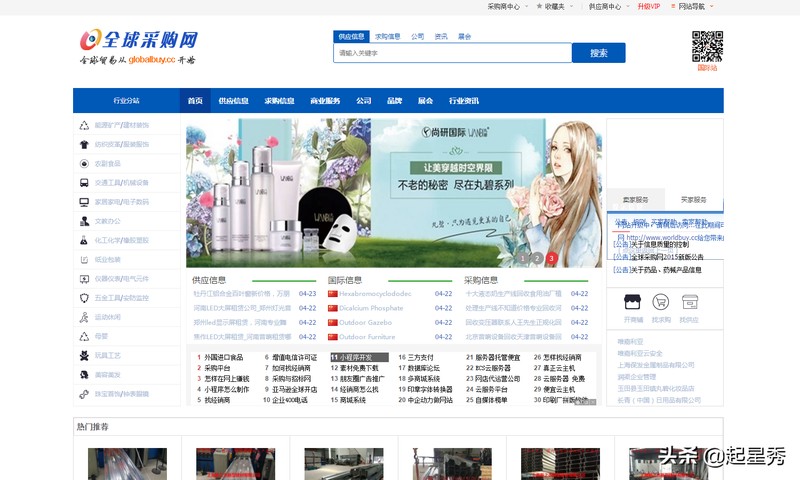Viewport: 800px width, 480px height.
Task: Focus the keyword search input field
Action: click(x=453, y=53)
